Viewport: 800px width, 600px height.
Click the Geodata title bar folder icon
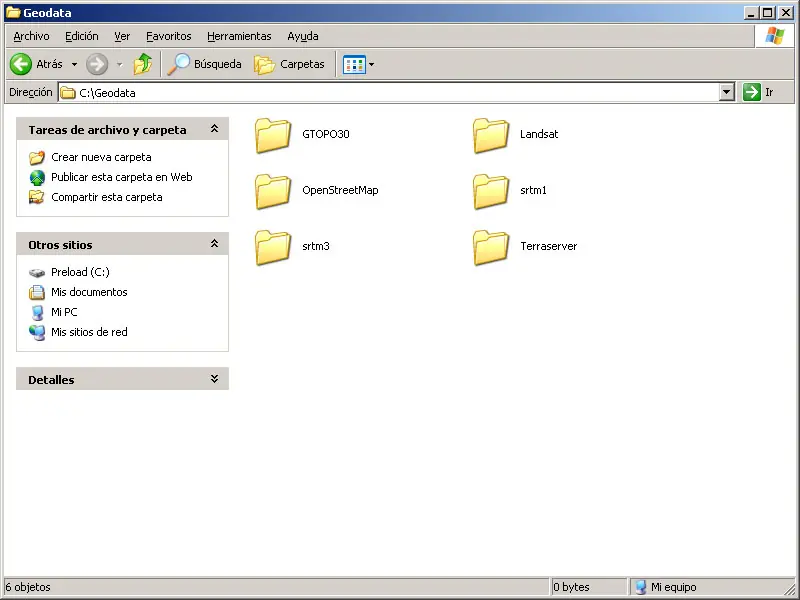click(x=13, y=12)
